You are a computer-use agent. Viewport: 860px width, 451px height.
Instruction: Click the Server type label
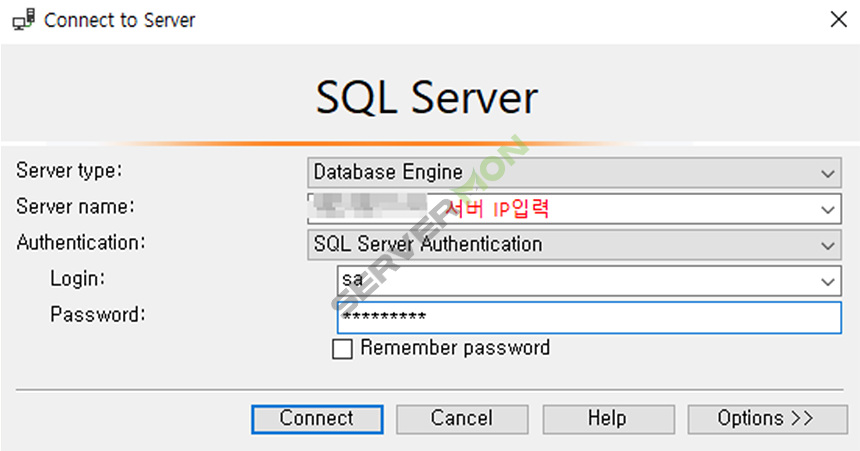(69, 171)
